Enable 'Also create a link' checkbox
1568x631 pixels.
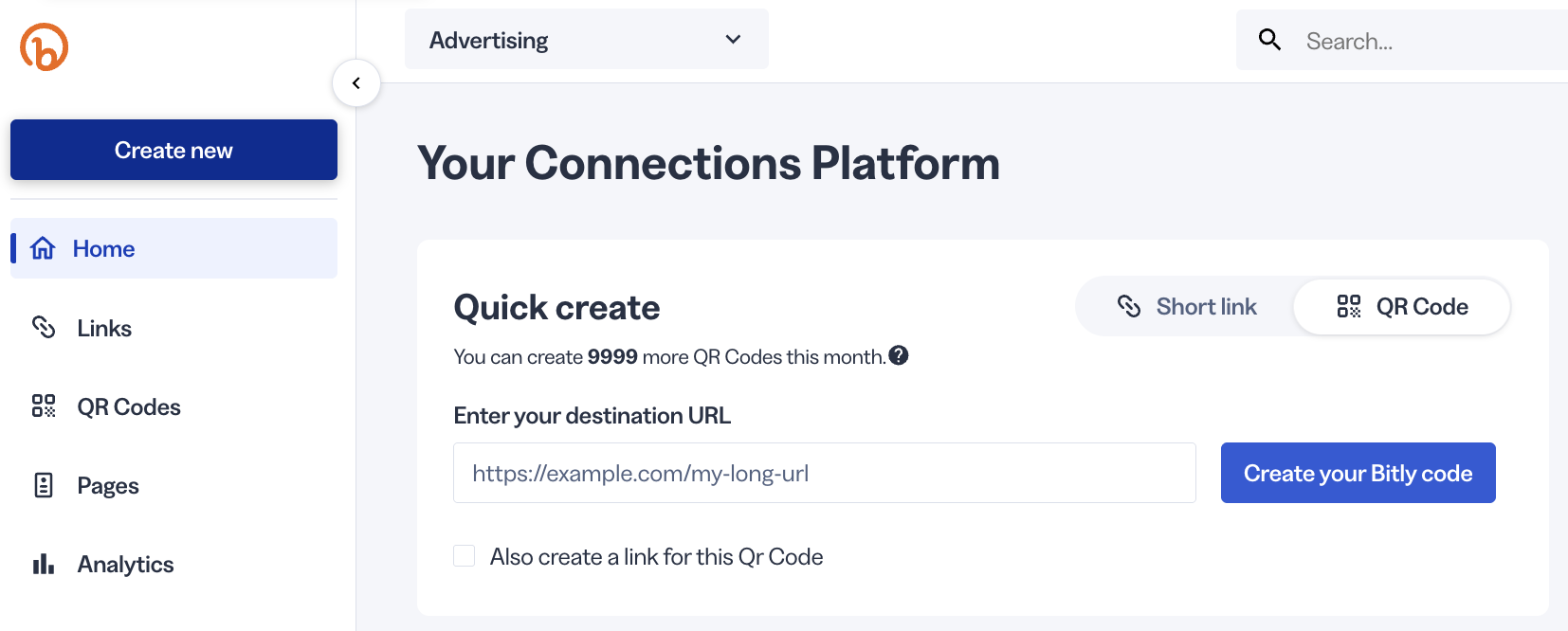pos(465,556)
